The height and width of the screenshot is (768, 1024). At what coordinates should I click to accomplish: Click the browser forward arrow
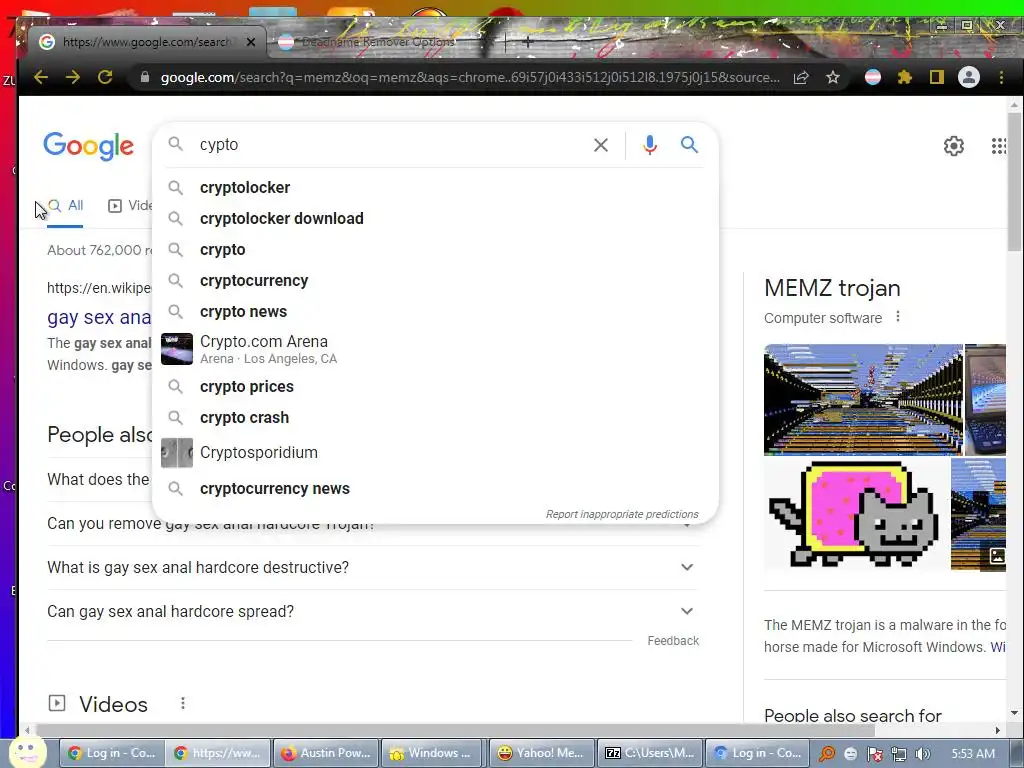coord(72,77)
